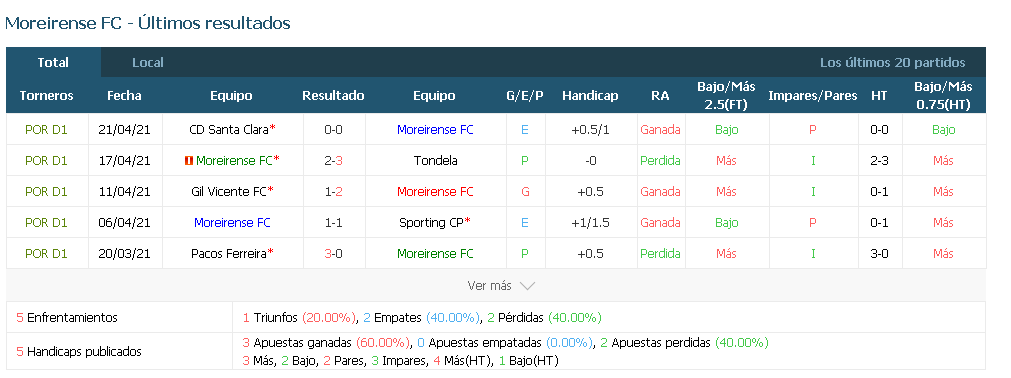Click the red card icon beside Moreirense FC
1011x378 pixels.
(189, 161)
